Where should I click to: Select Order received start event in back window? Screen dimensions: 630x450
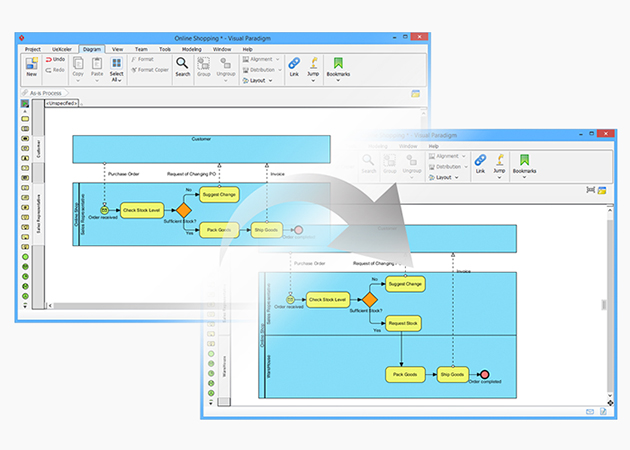click(104, 210)
